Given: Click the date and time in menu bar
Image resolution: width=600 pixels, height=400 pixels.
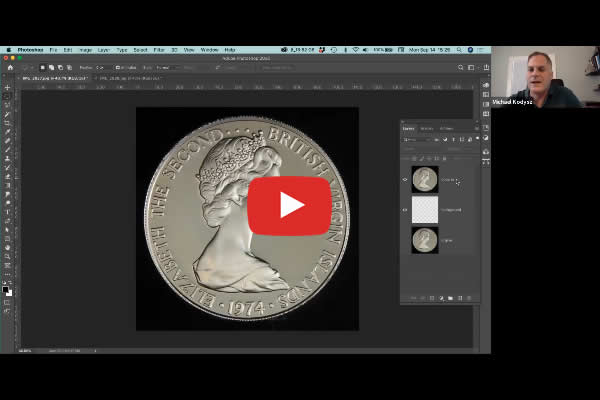Looking at the screenshot, I should click(x=429, y=50).
